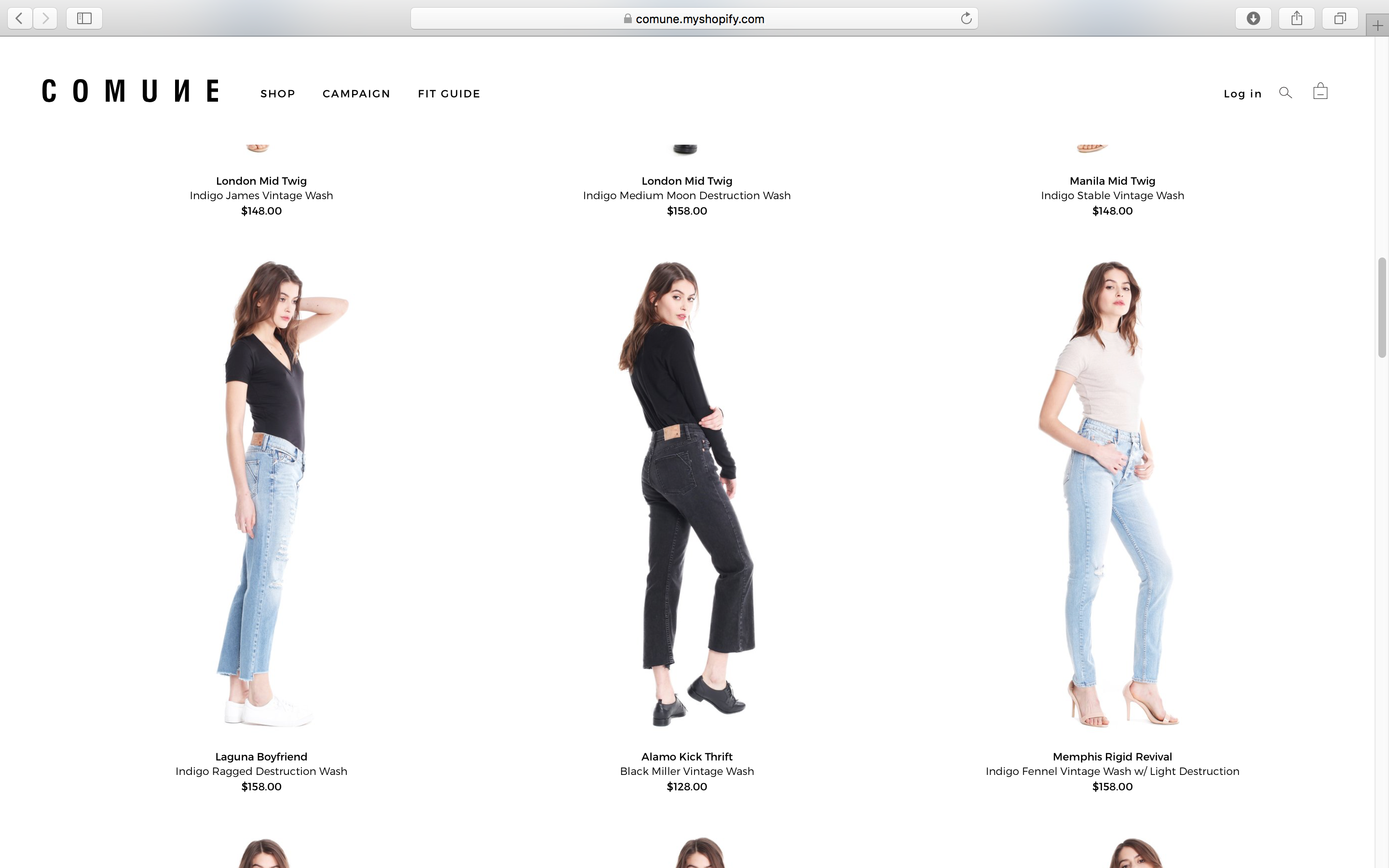Click the search magnifier icon
This screenshot has height=868, width=1389.
(x=1285, y=93)
